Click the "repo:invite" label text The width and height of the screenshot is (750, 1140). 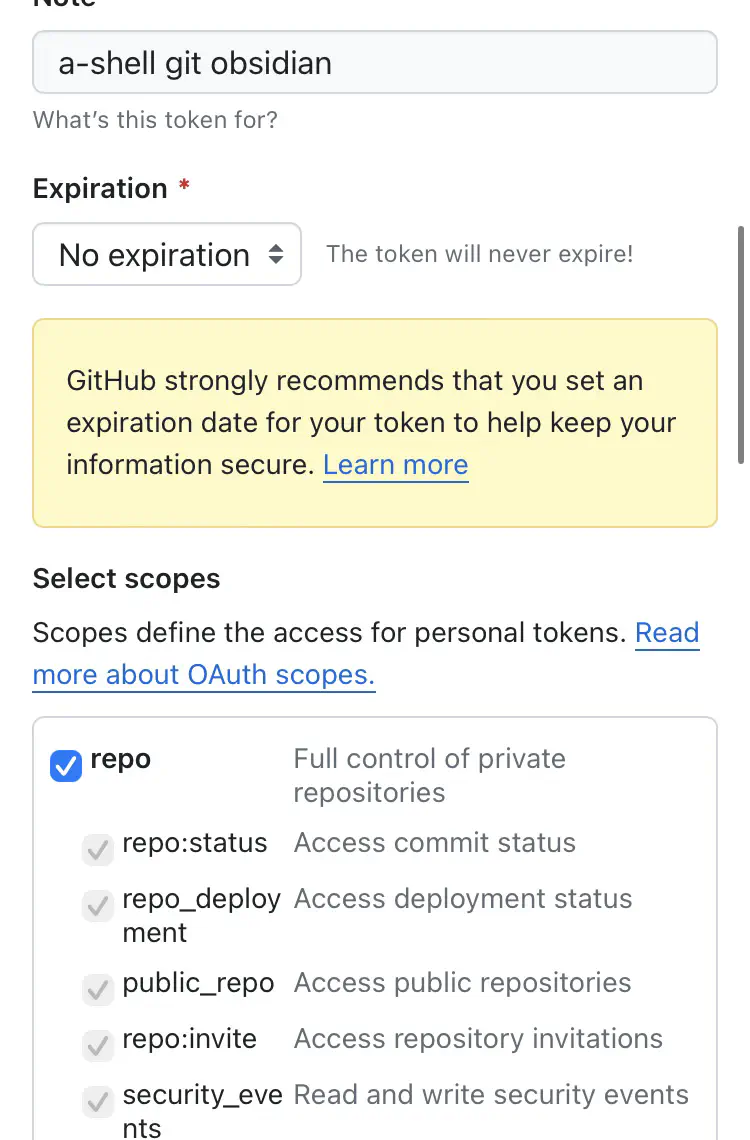click(x=189, y=1039)
